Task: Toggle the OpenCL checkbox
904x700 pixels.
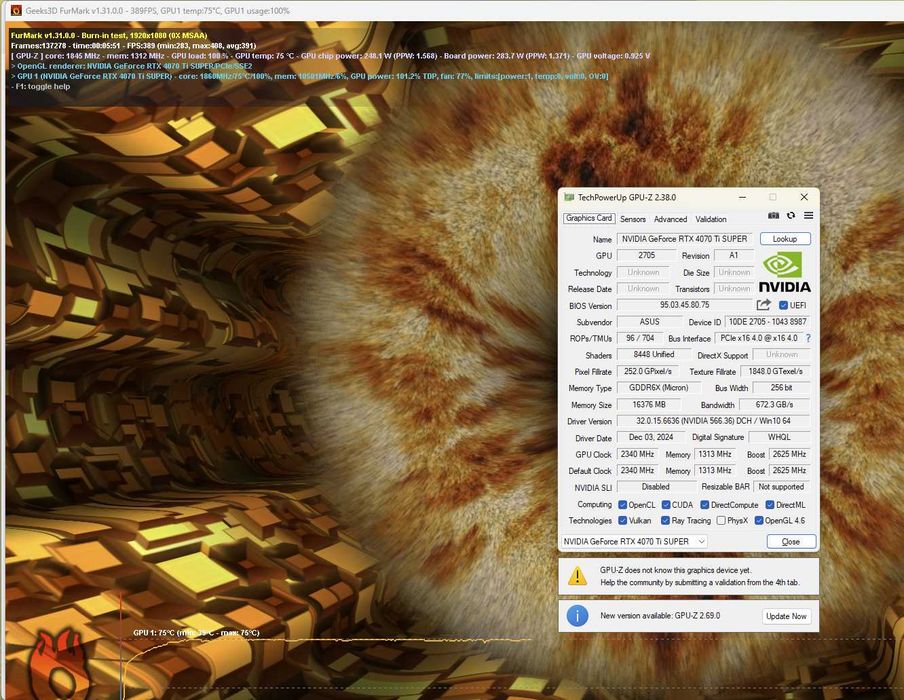Action: pyautogui.click(x=622, y=505)
